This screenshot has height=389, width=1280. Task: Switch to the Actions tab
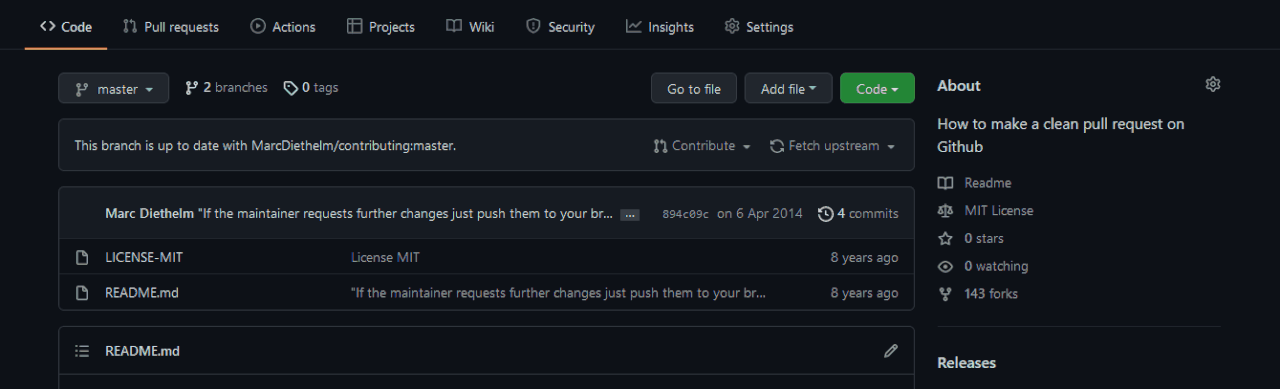pyautogui.click(x=283, y=27)
